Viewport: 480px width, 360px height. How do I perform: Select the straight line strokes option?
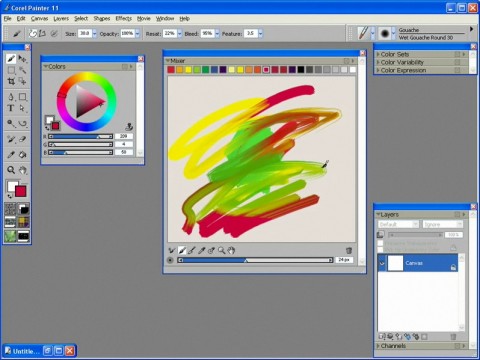click(42, 33)
